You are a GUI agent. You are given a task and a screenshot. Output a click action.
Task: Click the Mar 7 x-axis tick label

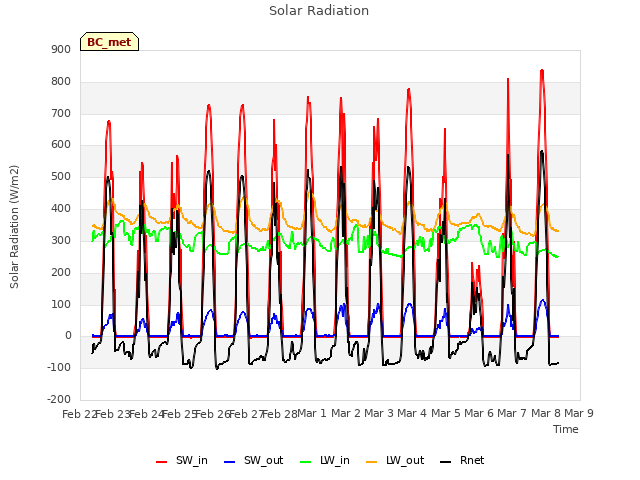[512, 413]
